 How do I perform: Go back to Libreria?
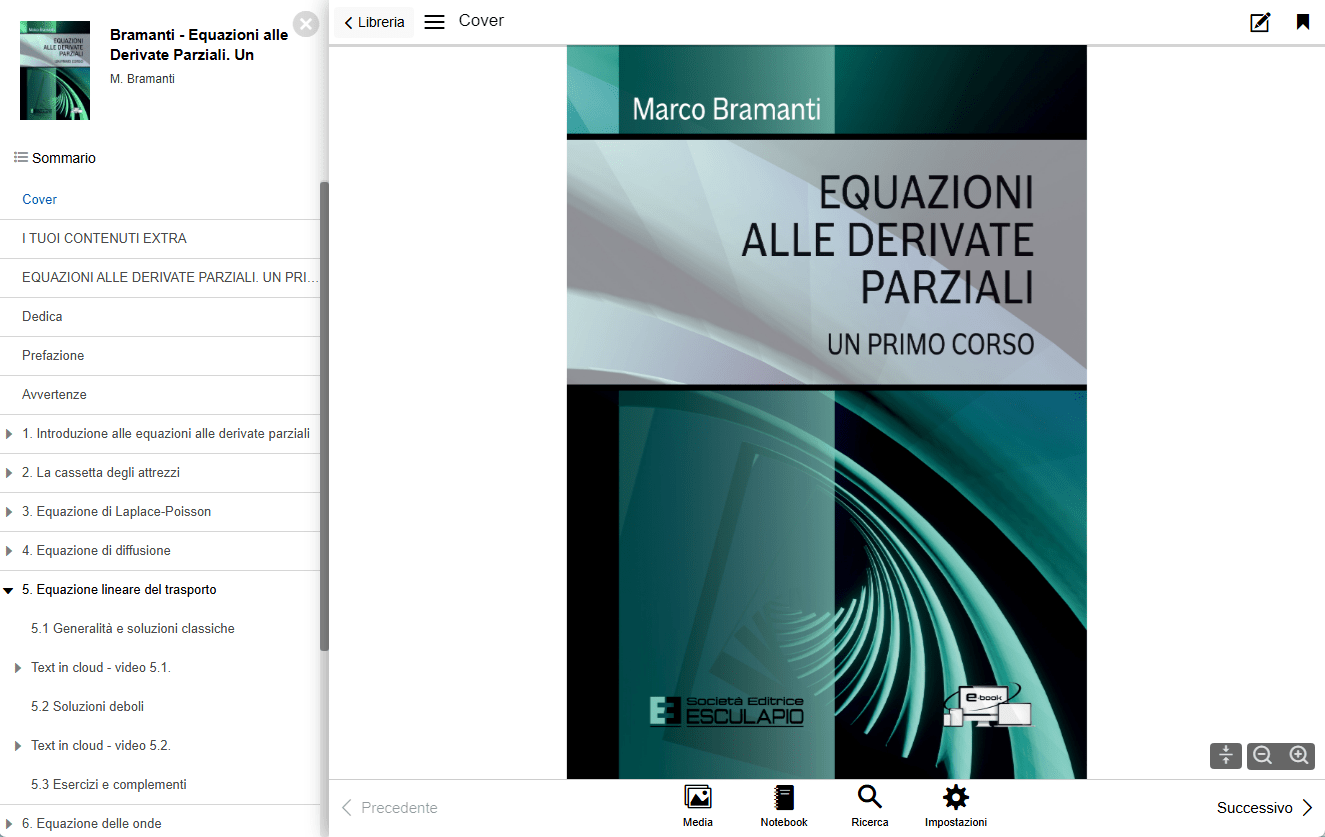[374, 22]
